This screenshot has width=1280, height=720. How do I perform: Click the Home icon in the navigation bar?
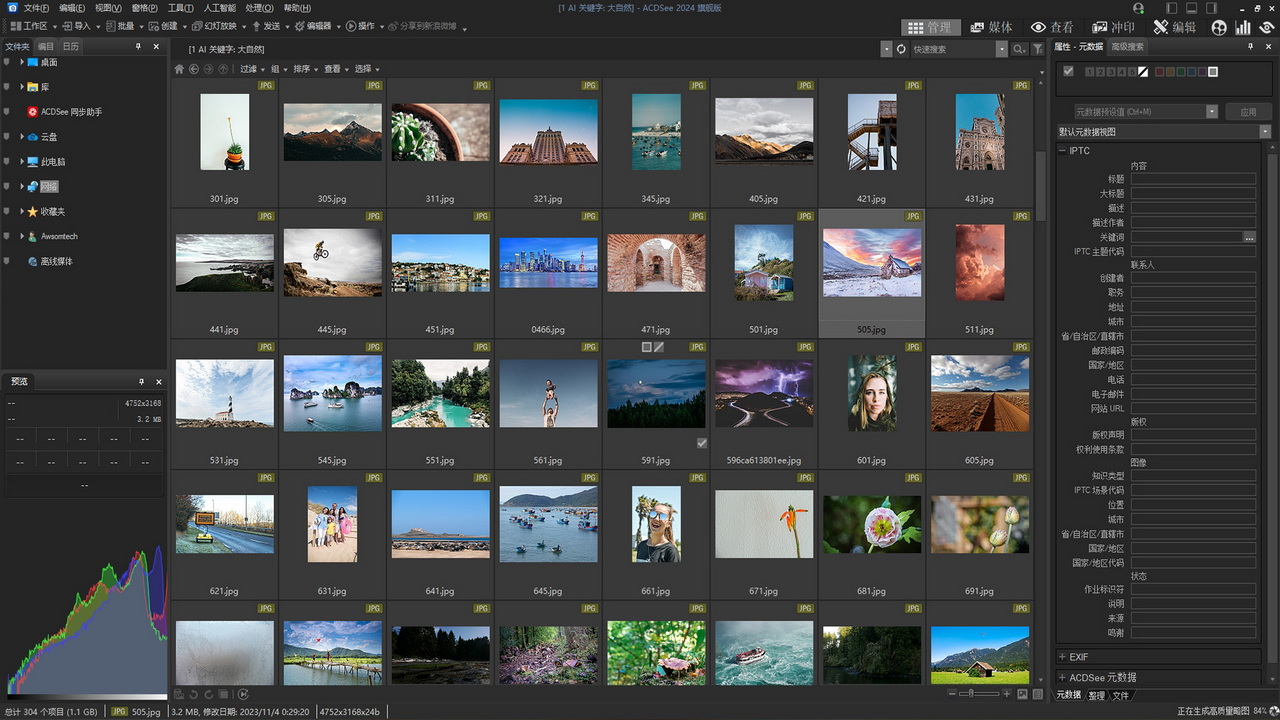tap(179, 69)
